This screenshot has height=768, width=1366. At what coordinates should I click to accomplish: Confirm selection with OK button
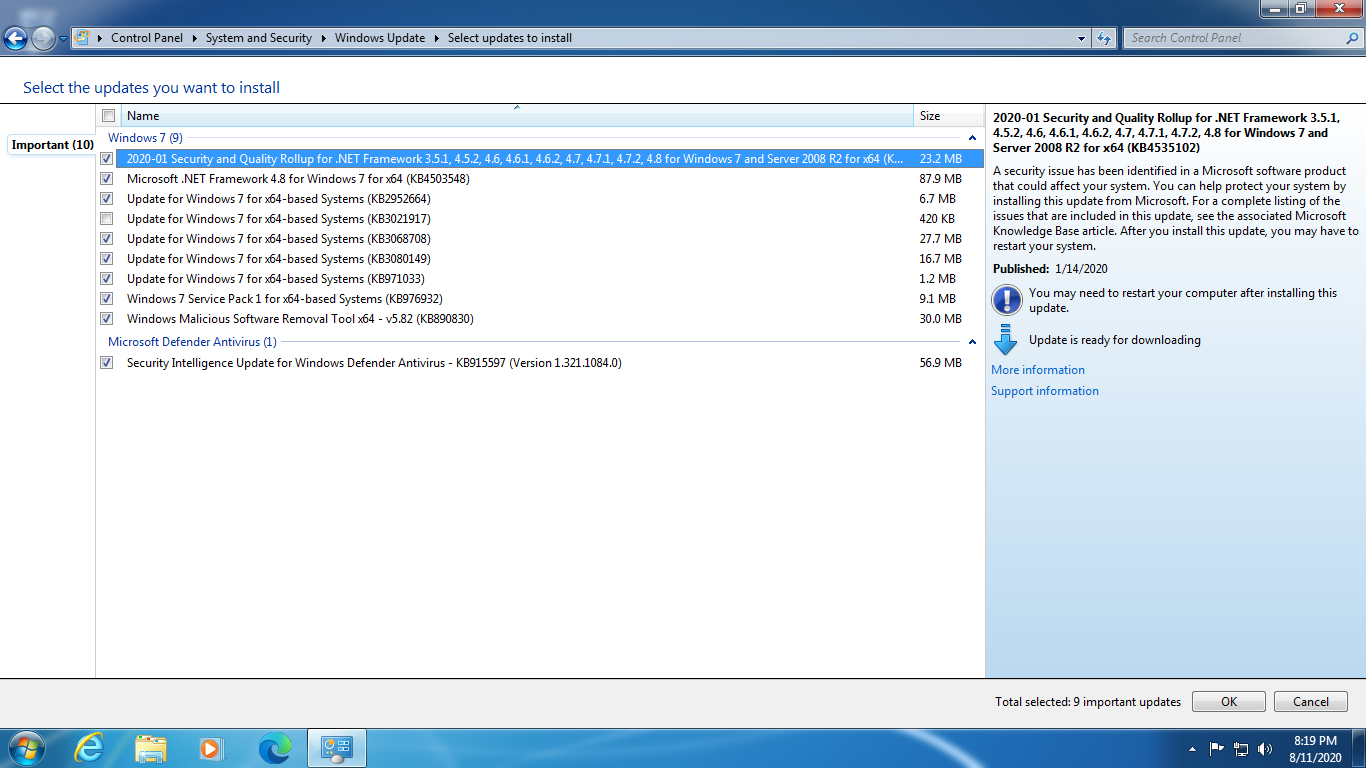(1229, 702)
